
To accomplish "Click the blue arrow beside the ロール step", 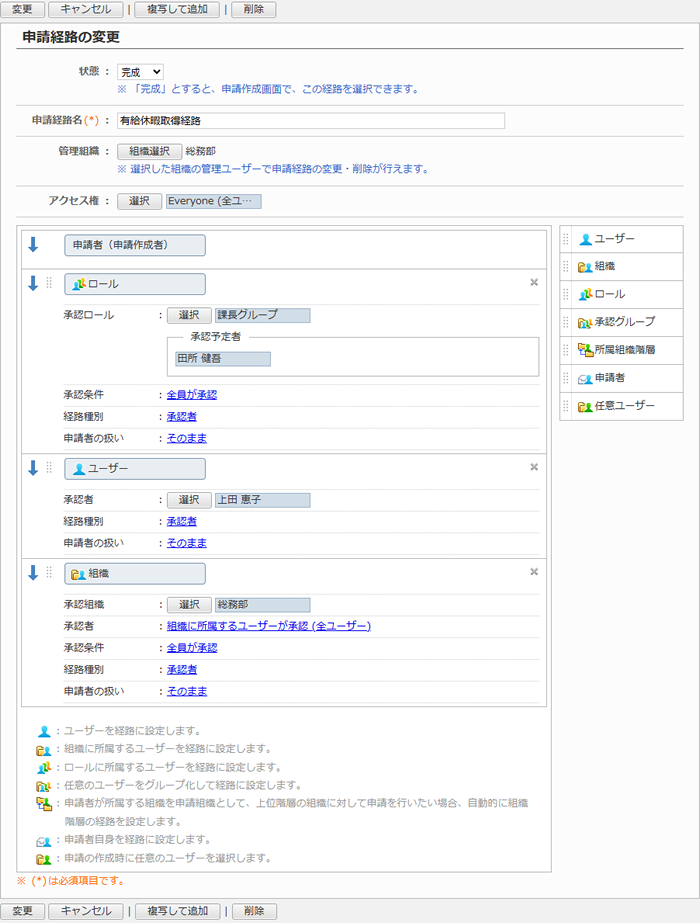I will click(x=33, y=283).
